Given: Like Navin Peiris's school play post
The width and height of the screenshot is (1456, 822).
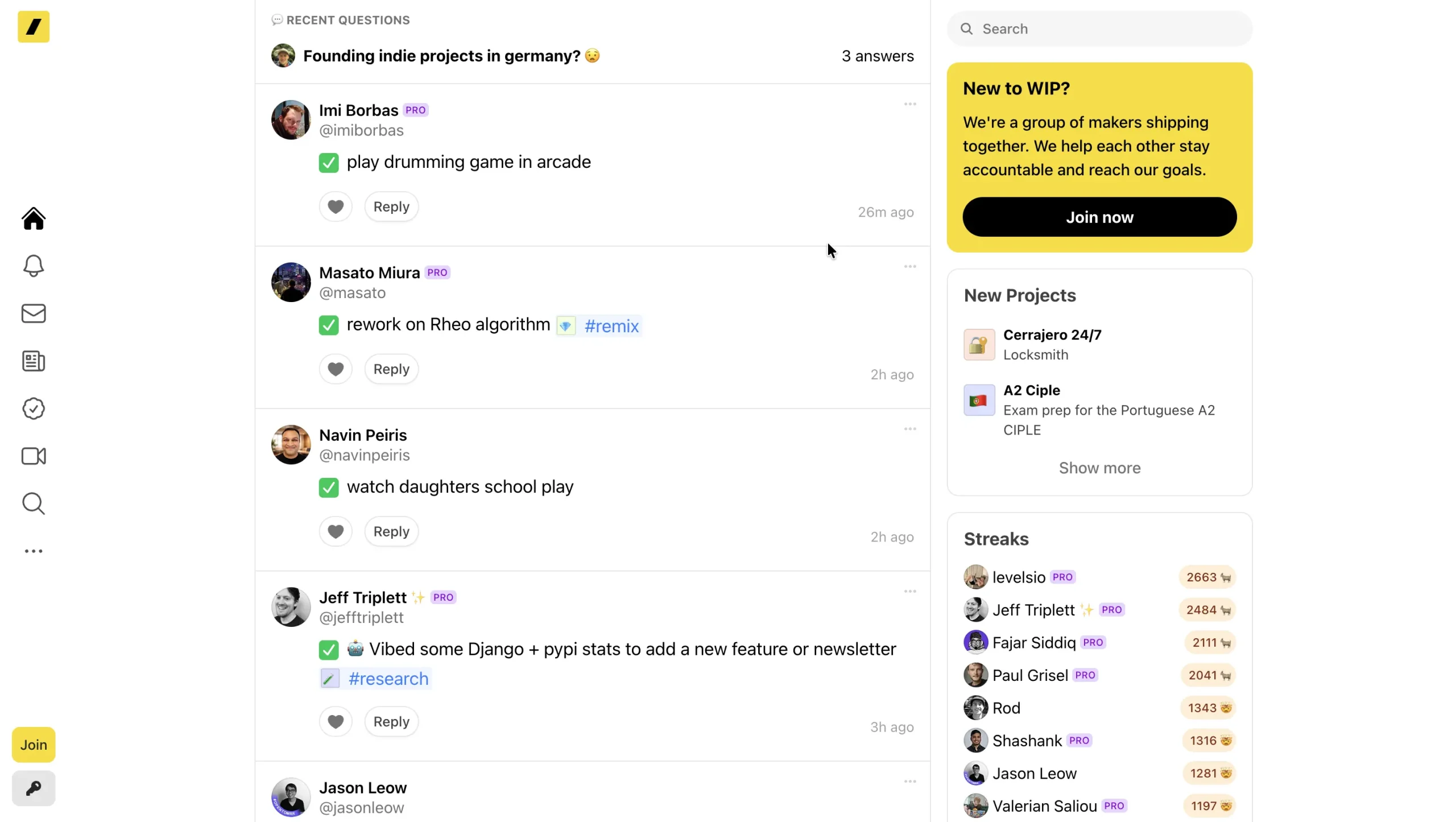Looking at the screenshot, I should pos(336,531).
